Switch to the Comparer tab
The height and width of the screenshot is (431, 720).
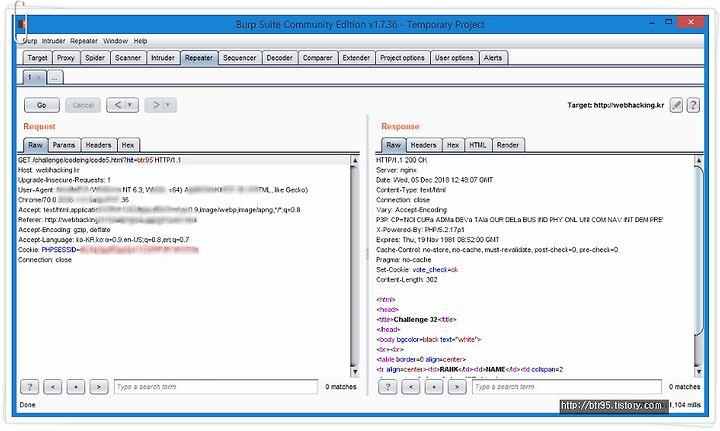pos(318,58)
